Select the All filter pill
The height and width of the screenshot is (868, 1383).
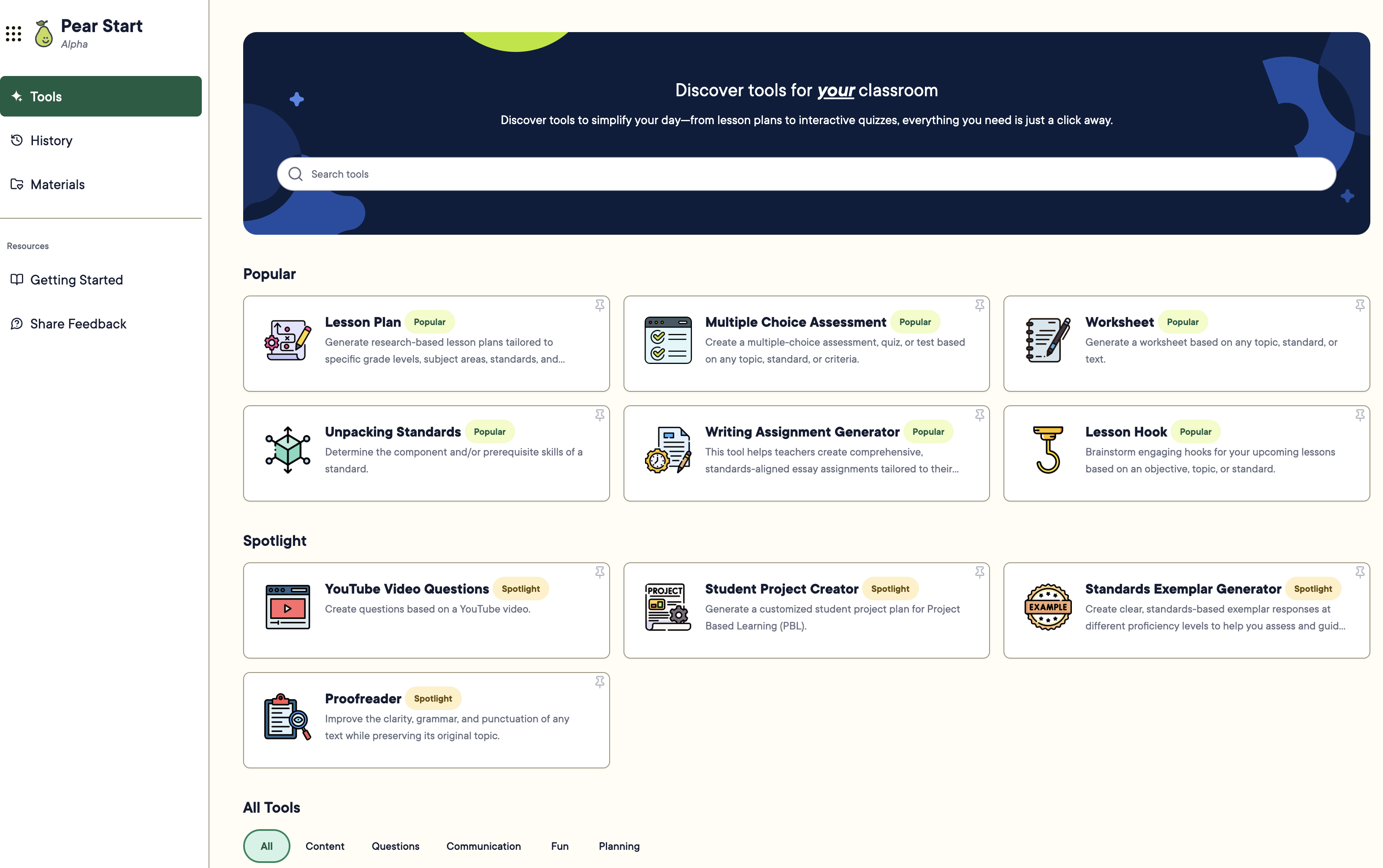click(266, 846)
